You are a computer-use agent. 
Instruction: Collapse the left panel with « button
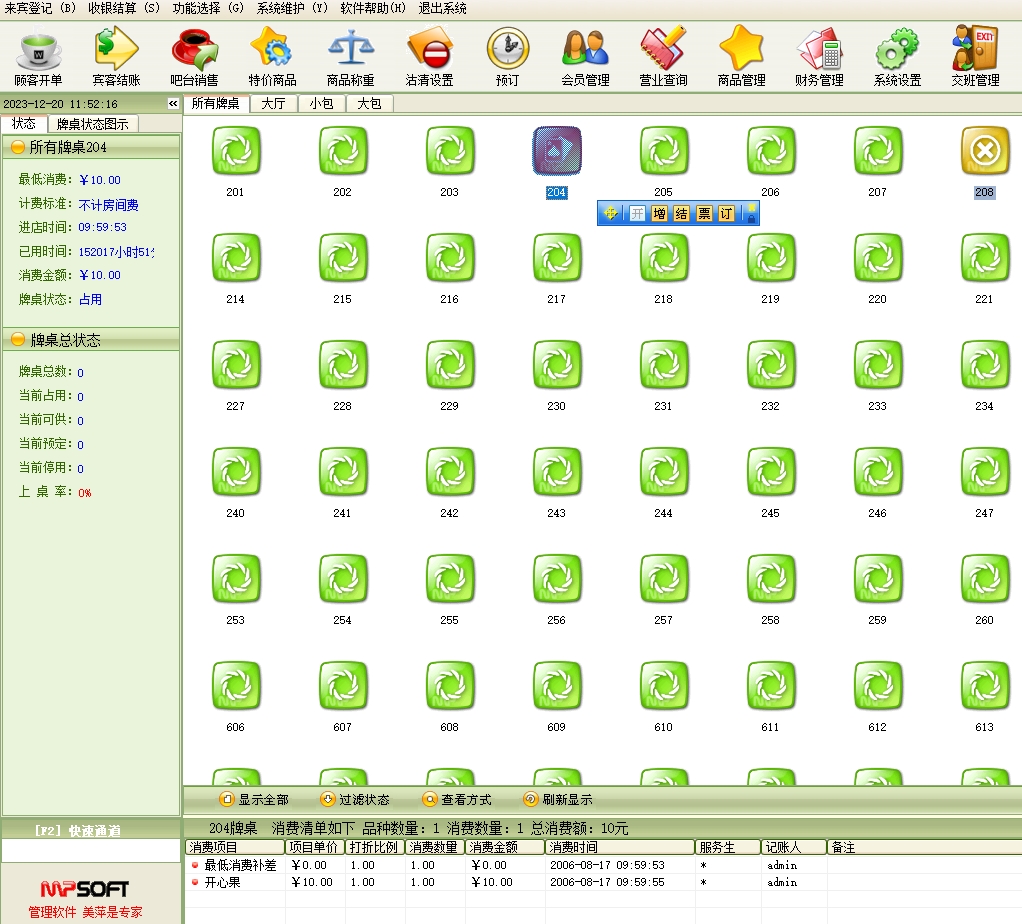[x=172, y=104]
